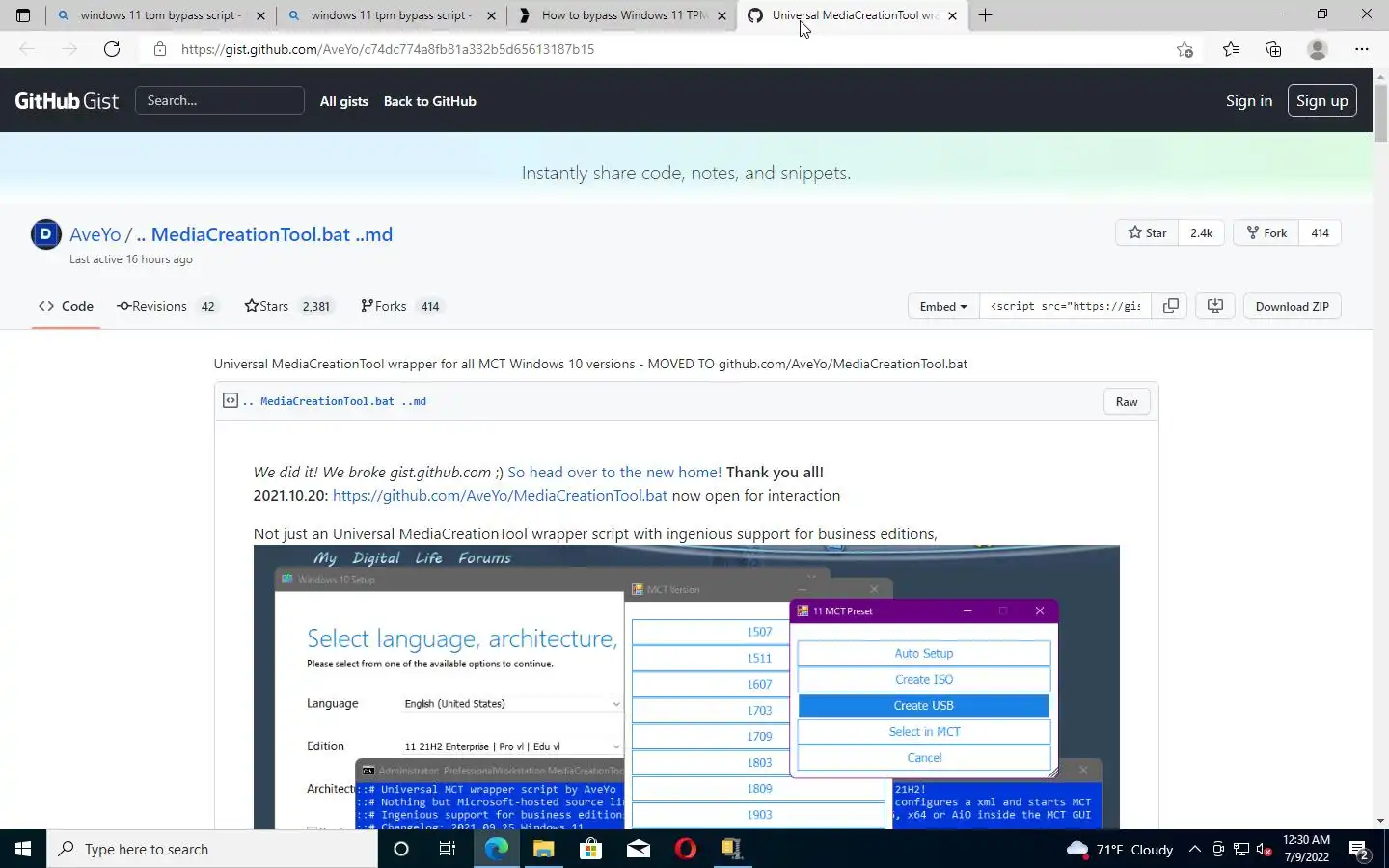Screen dimensions: 1389x868
Task: Close the Universal MediaCreationTool tab
Action: (x=952, y=15)
